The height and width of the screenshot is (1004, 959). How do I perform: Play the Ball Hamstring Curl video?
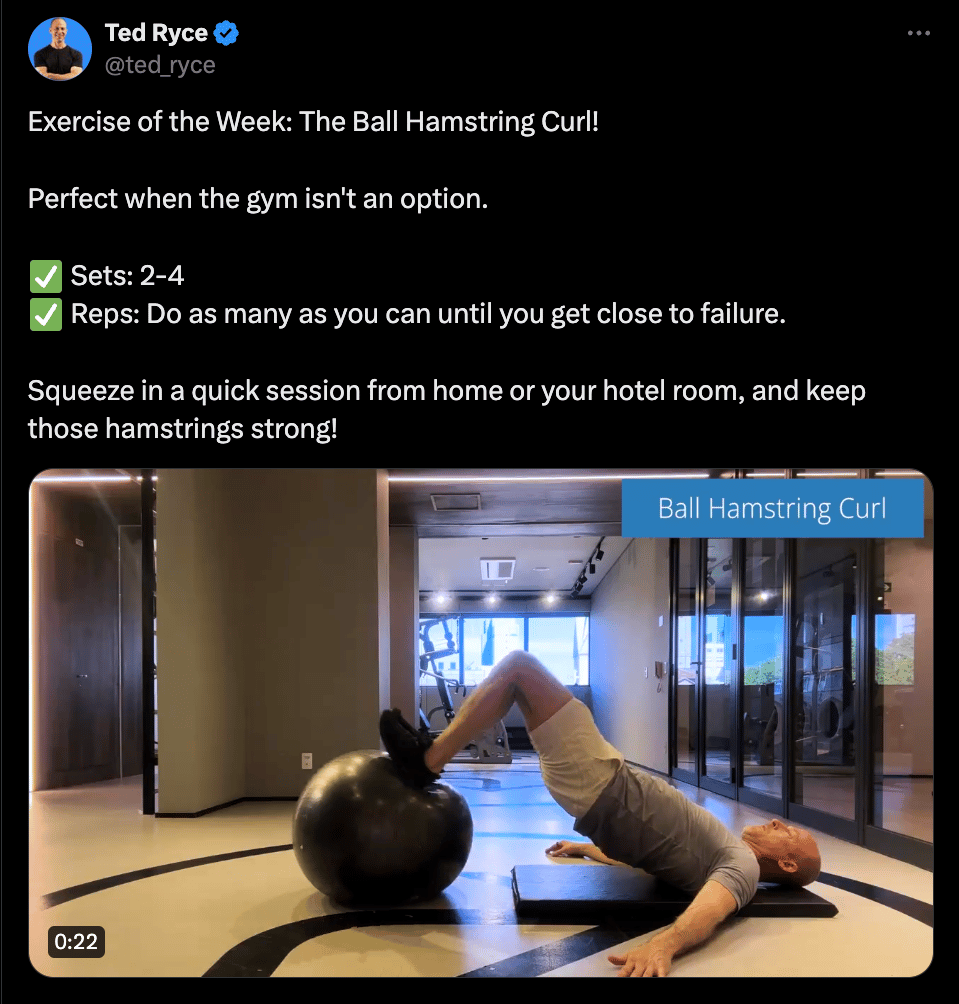click(x=481, y=723)
